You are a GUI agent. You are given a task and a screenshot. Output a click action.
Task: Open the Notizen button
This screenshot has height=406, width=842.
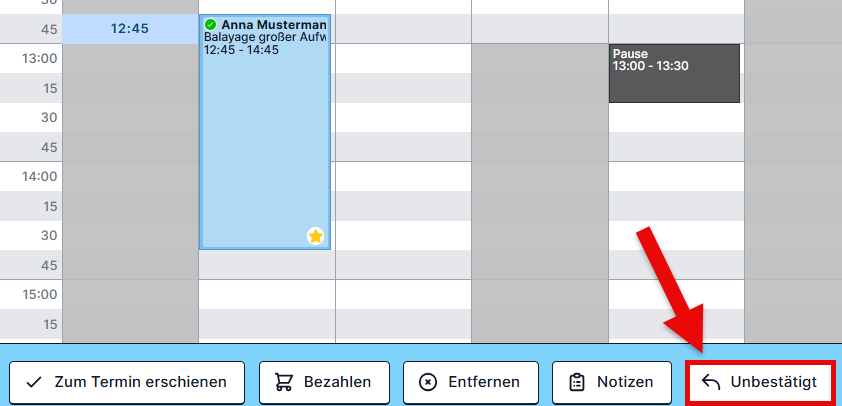[610, 382]
